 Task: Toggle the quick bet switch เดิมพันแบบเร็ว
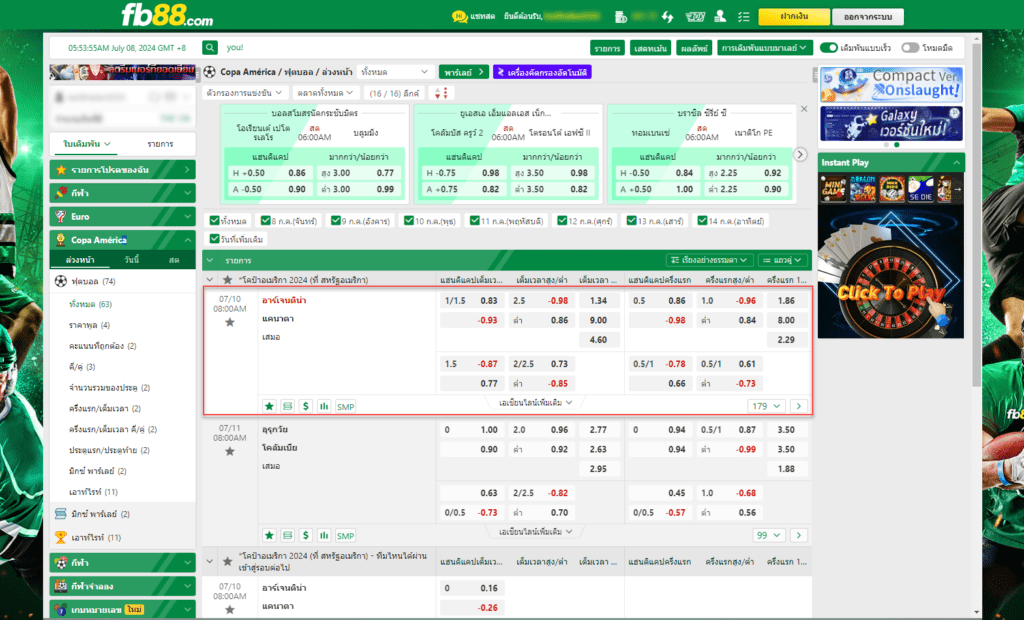point(829,48)
